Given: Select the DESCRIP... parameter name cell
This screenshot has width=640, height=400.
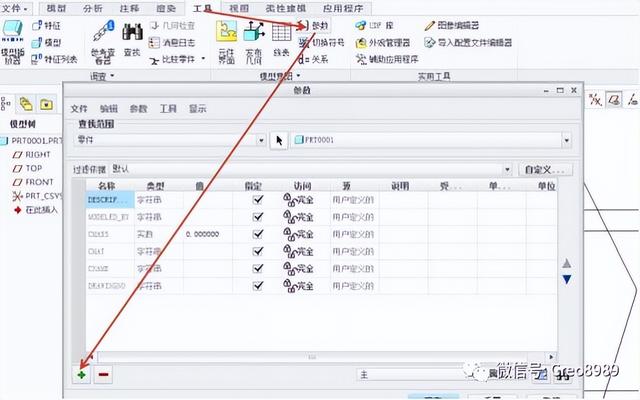Looking at the screenshot, I should pos(110,200).
